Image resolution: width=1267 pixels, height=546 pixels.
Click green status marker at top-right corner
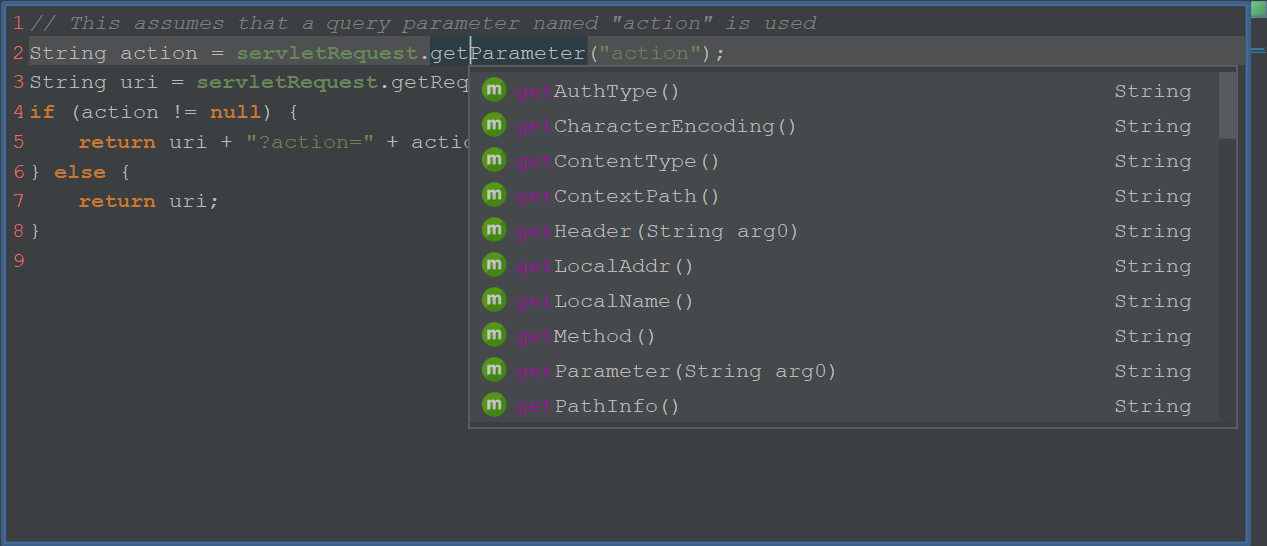[1258, 8]
